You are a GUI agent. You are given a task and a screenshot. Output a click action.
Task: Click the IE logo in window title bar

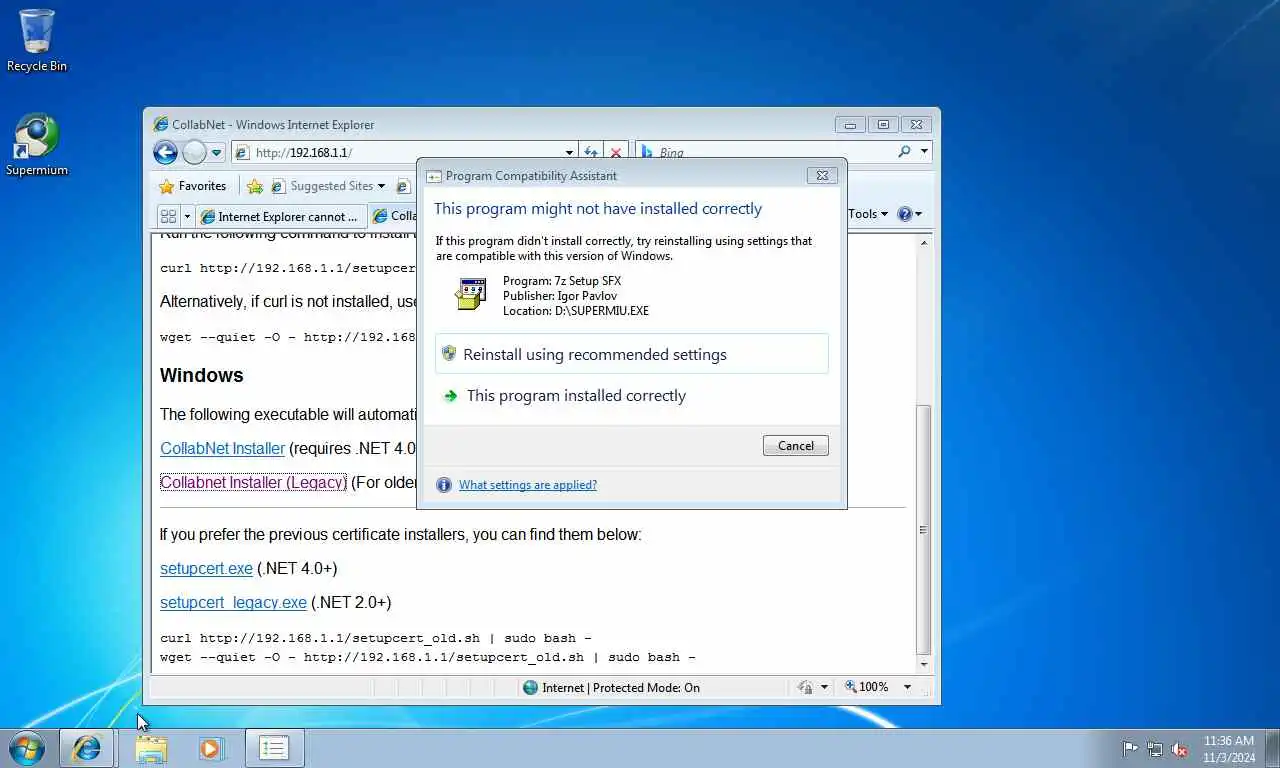[160, 125]
